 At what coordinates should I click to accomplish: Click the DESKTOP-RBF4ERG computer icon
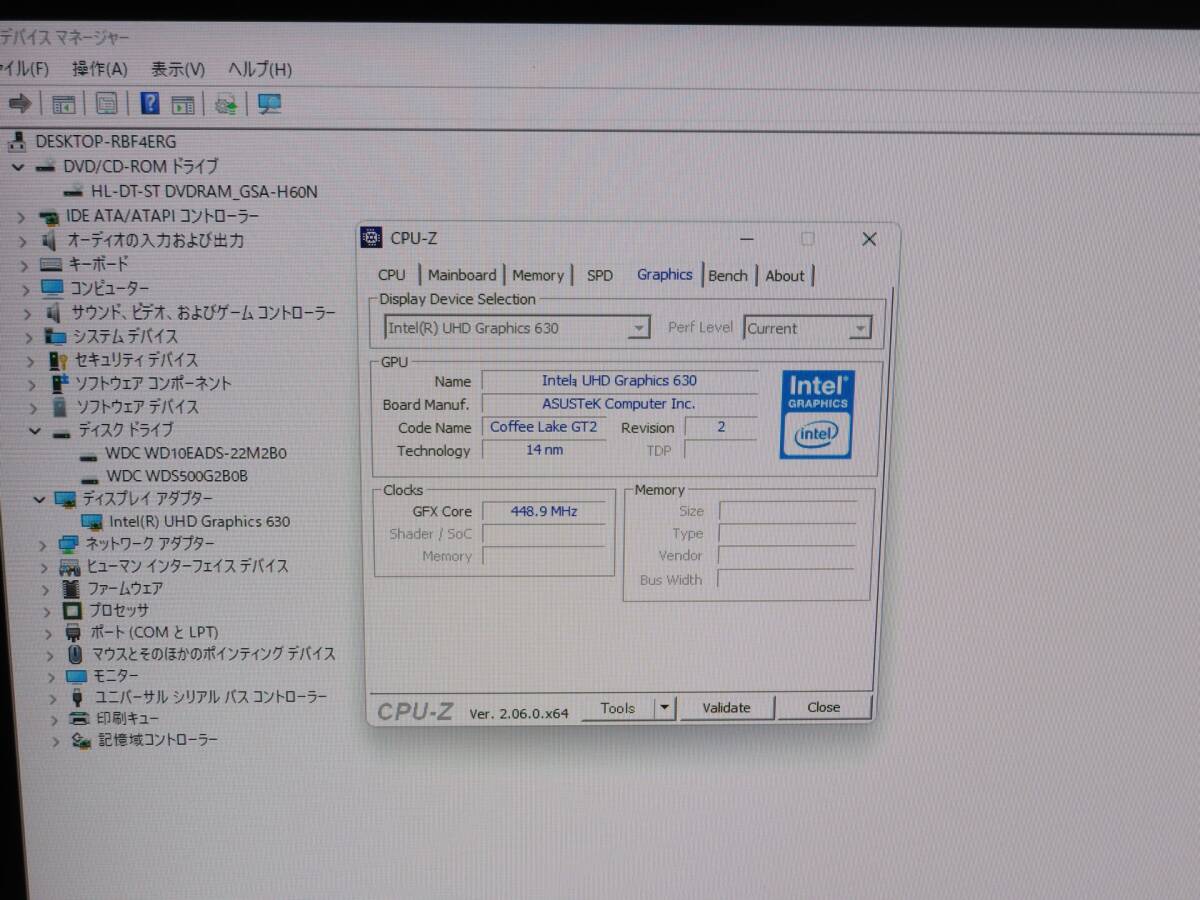[17, 141]
